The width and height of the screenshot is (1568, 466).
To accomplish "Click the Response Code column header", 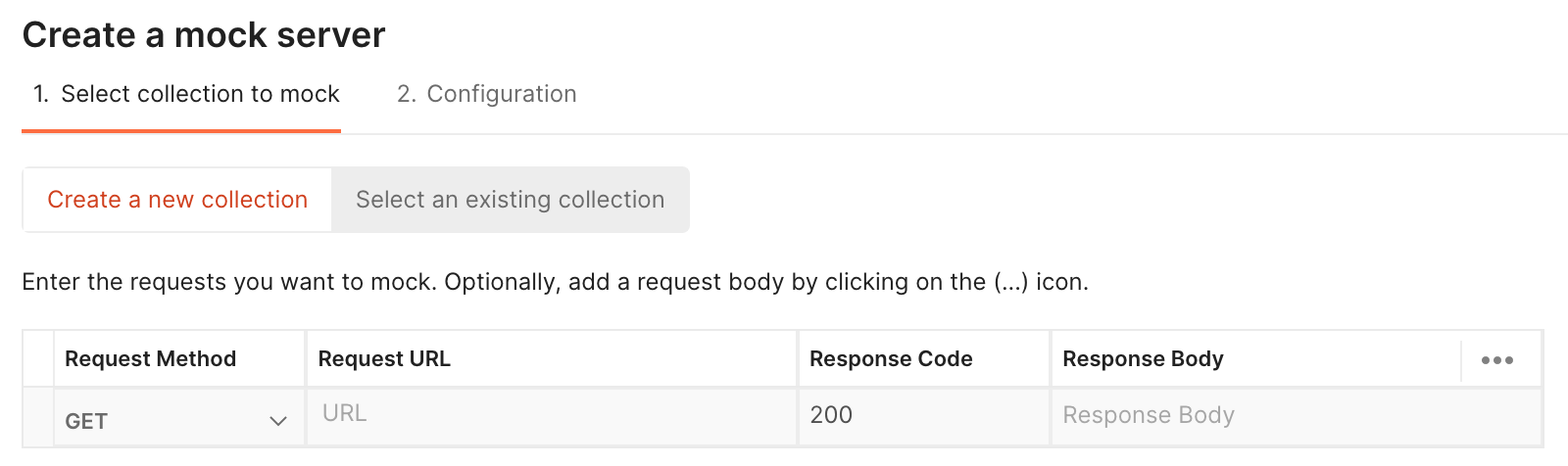I will [891, 359].
